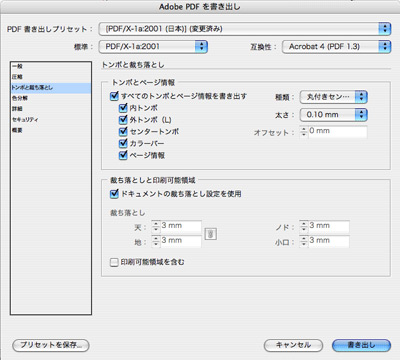Click the 小口 bleed stepper arrows

tap(304, 241)
